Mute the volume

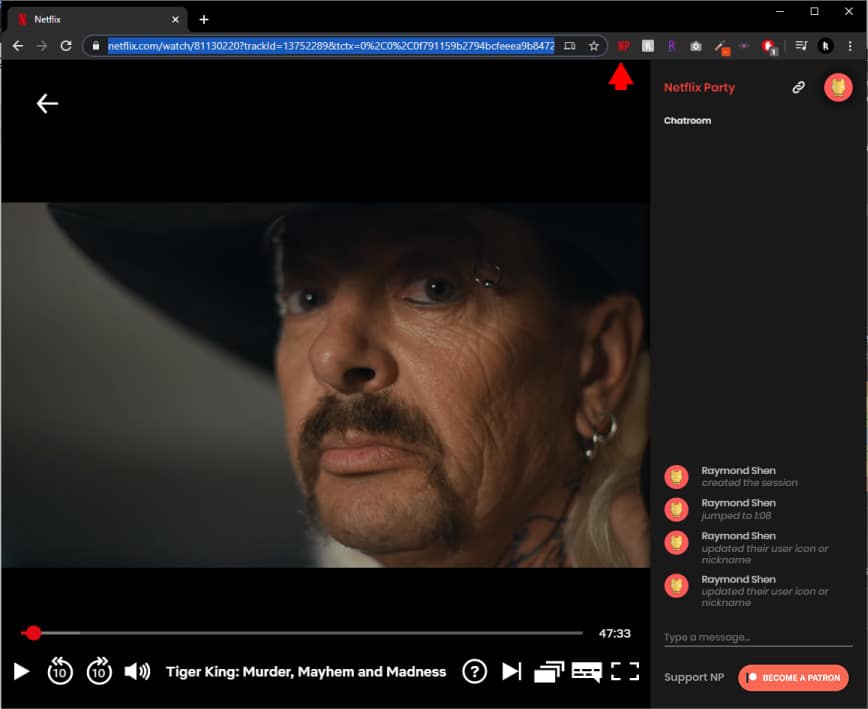pyautogui.click(x=136, y=672)
